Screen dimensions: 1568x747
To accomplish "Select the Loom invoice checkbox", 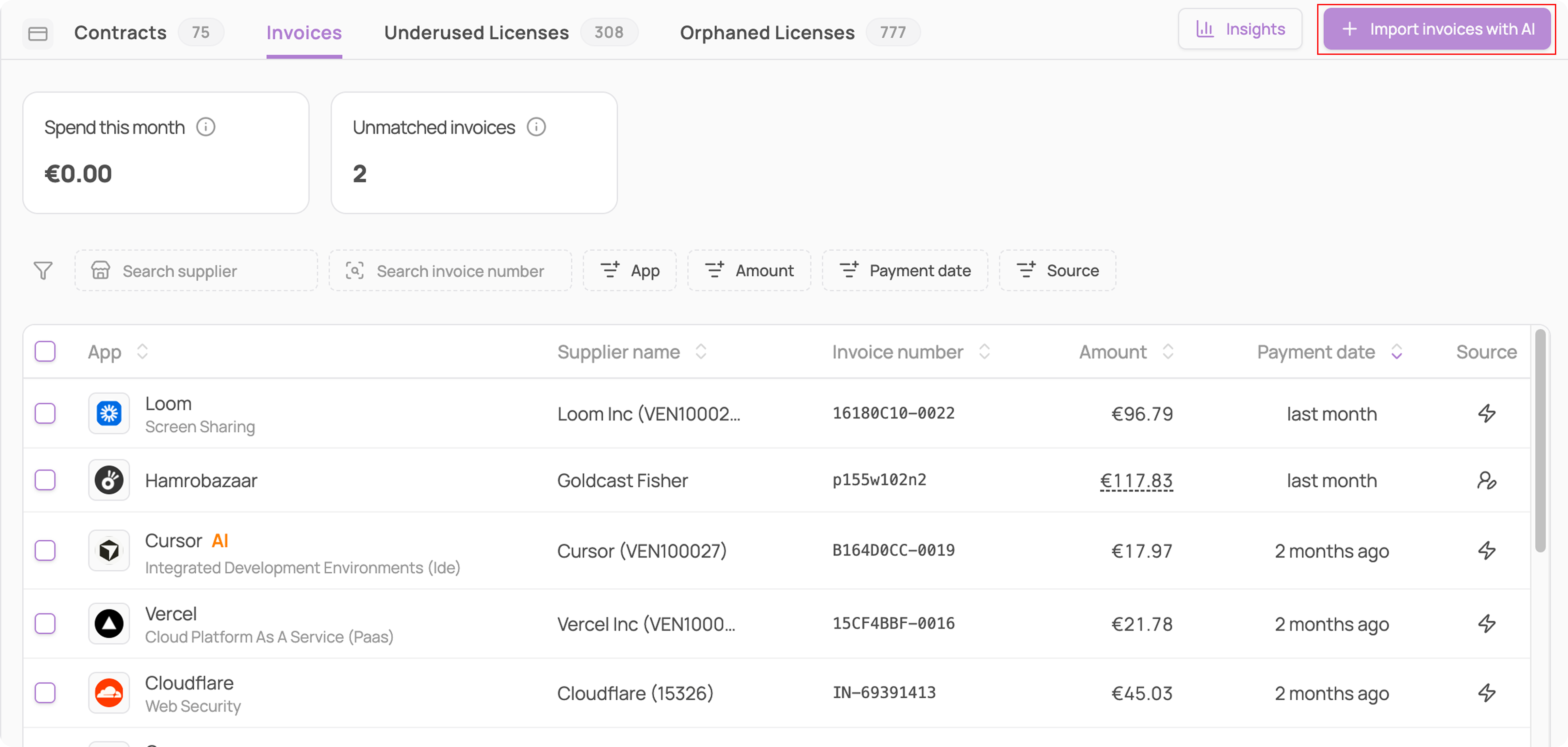I will 45,414.
